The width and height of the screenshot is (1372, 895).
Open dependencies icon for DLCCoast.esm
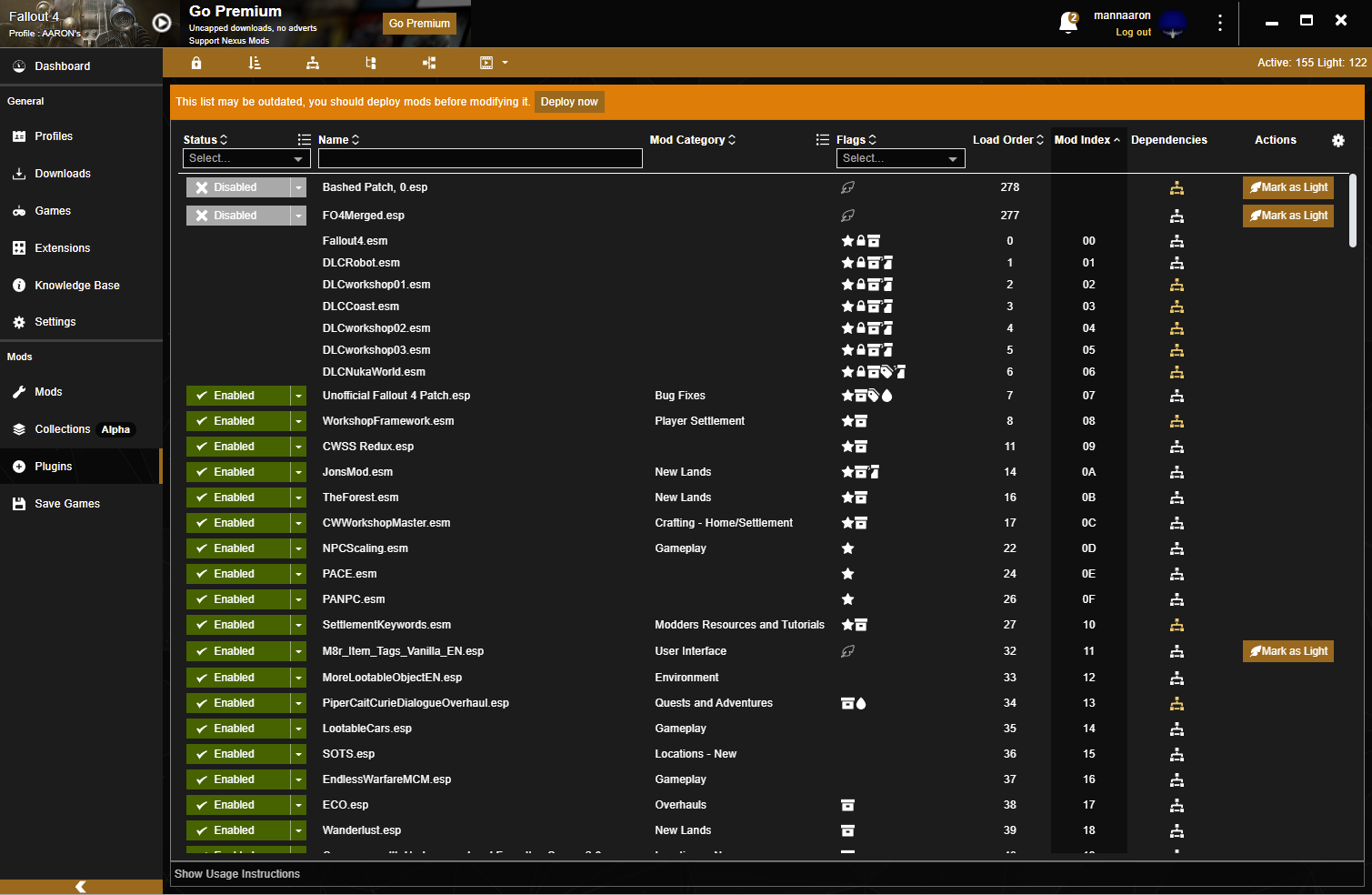(x=1177, y=307)
